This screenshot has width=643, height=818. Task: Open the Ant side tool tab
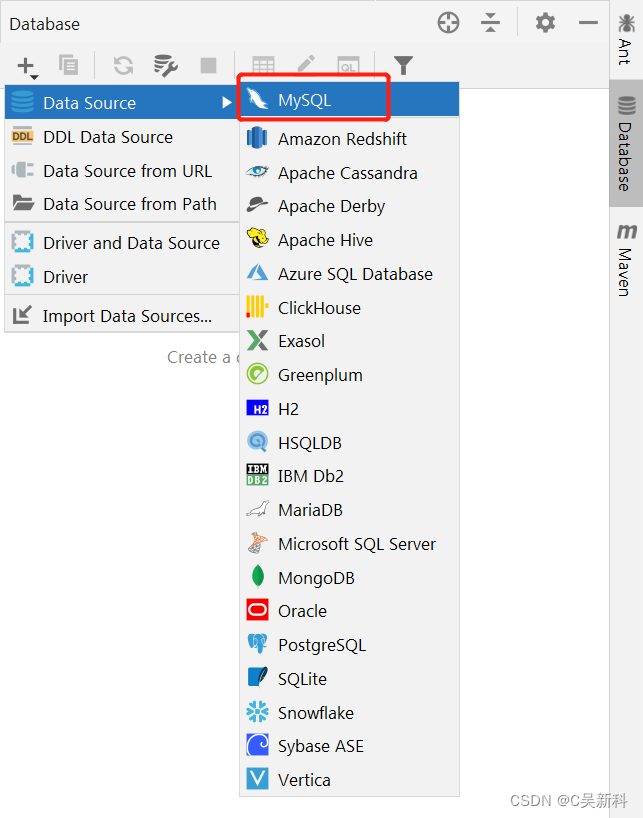tap(626, 40)
